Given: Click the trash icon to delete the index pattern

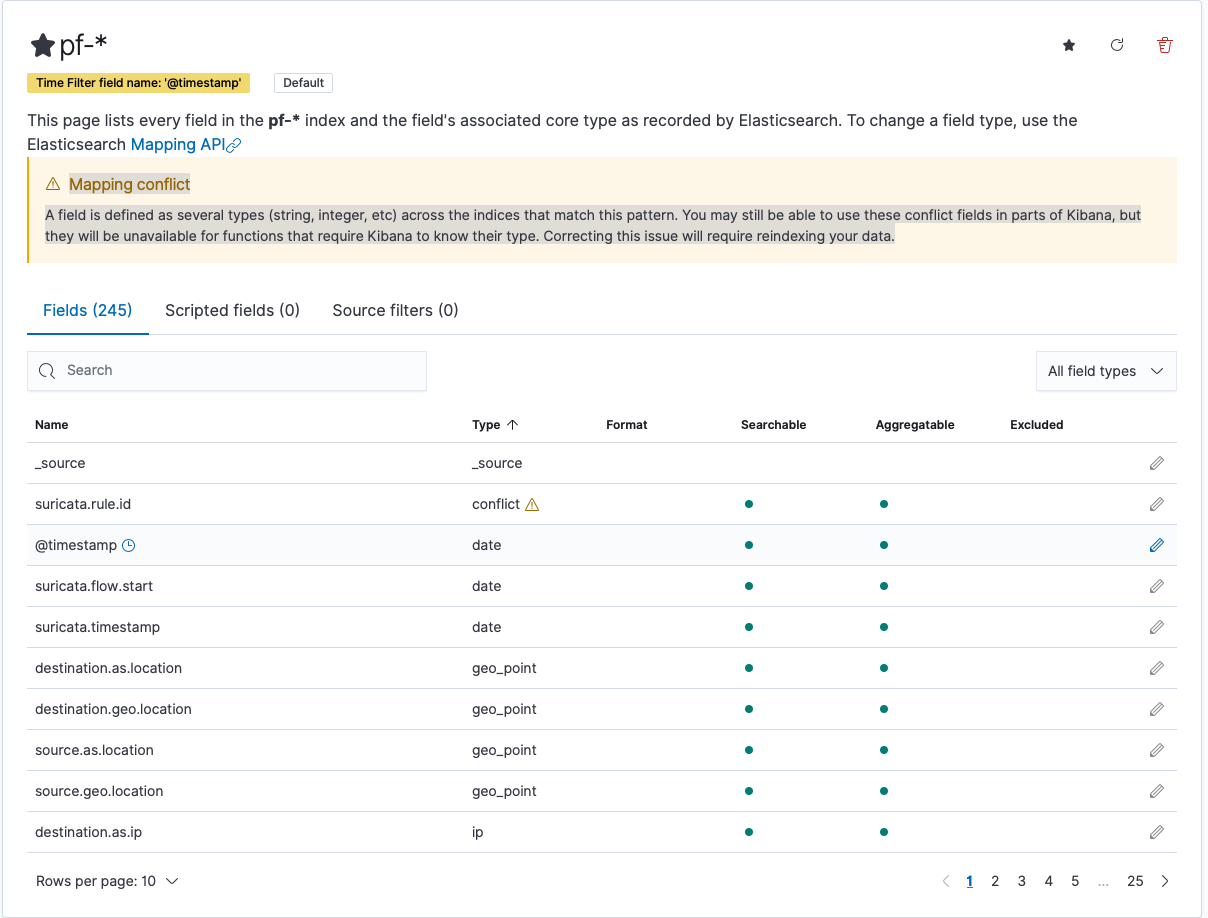Looking at the screenshot, I should (1165, 45).
